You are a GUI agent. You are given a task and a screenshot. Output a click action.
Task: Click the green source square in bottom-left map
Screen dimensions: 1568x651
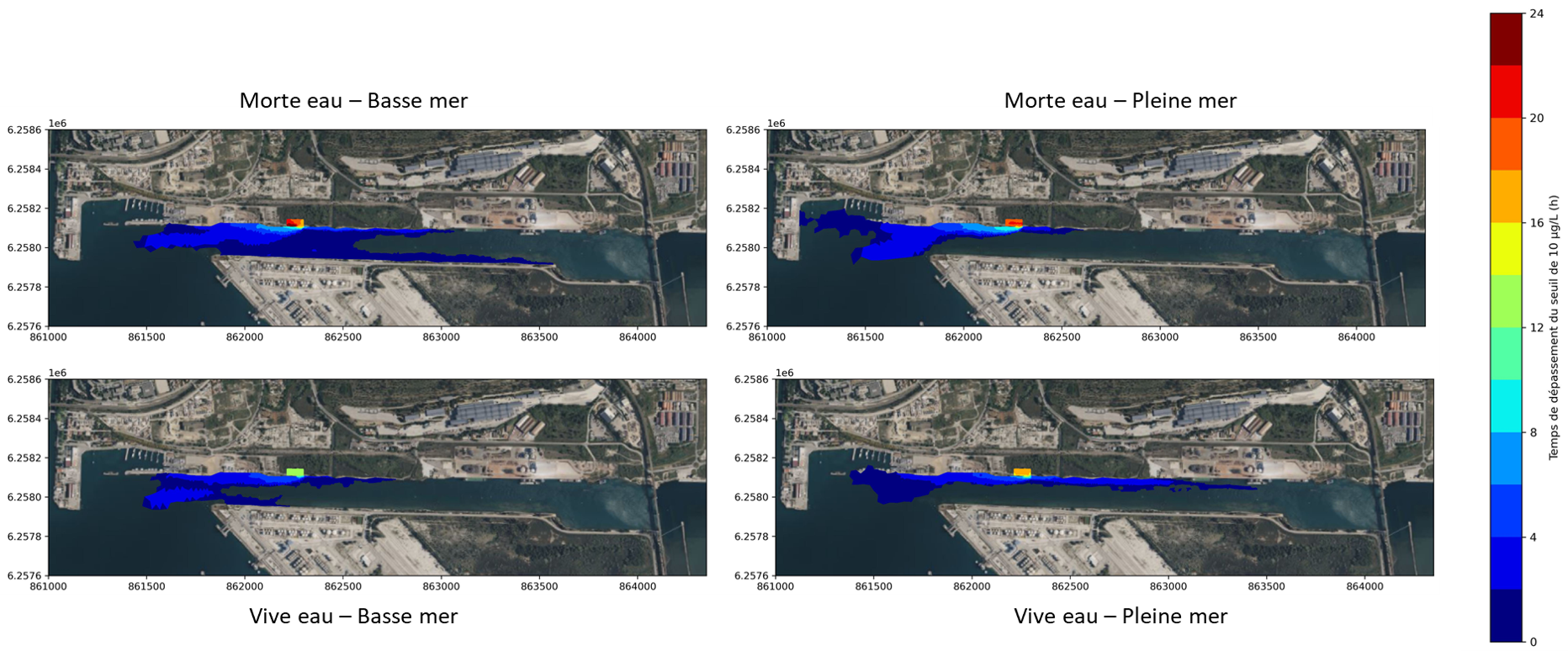[294, 473]
